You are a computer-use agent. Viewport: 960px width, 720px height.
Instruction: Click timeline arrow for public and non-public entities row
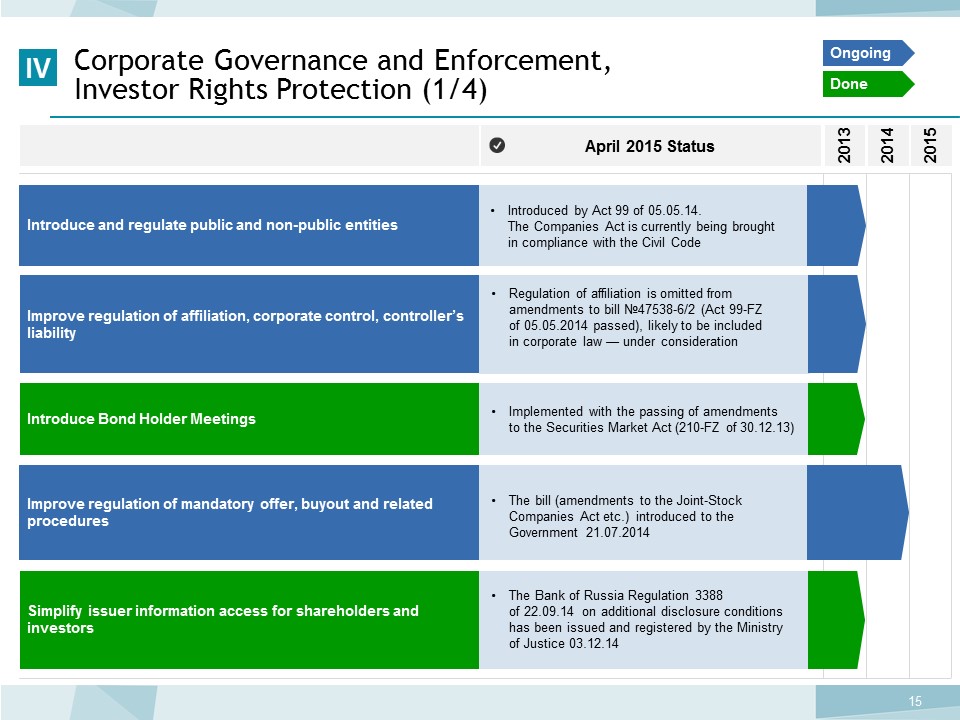pos(836,225)
